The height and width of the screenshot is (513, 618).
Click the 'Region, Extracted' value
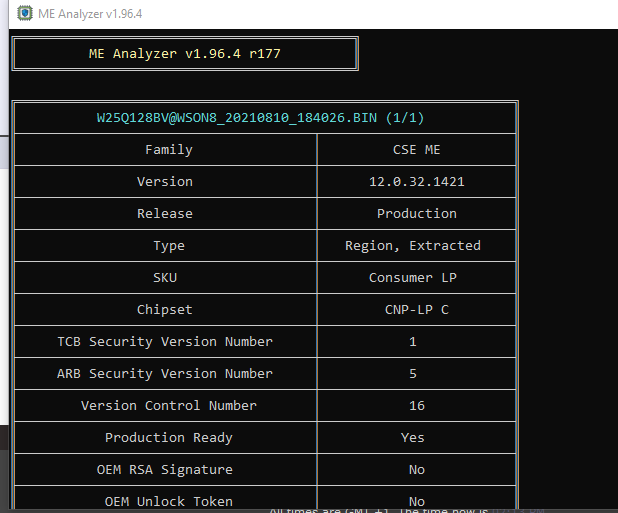[413, 246]
